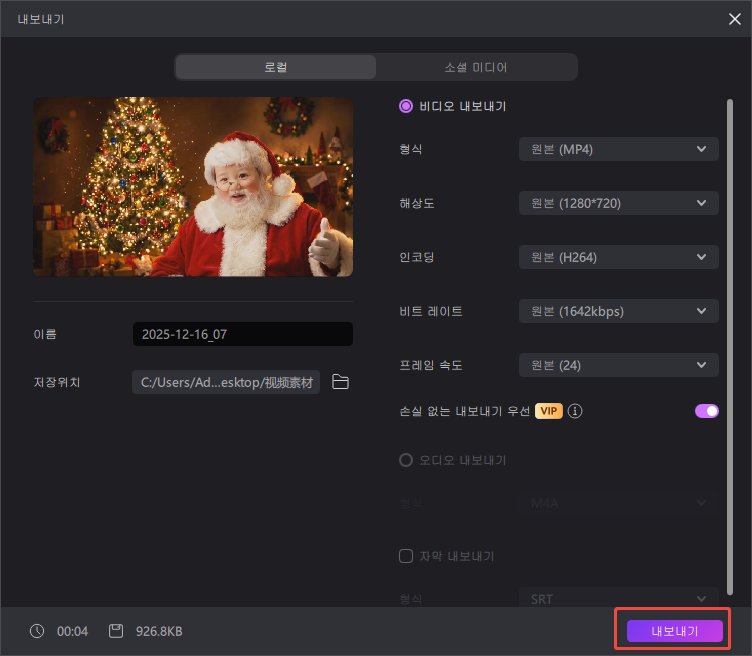Click the 926.8KB file size text

click(159, 631)
